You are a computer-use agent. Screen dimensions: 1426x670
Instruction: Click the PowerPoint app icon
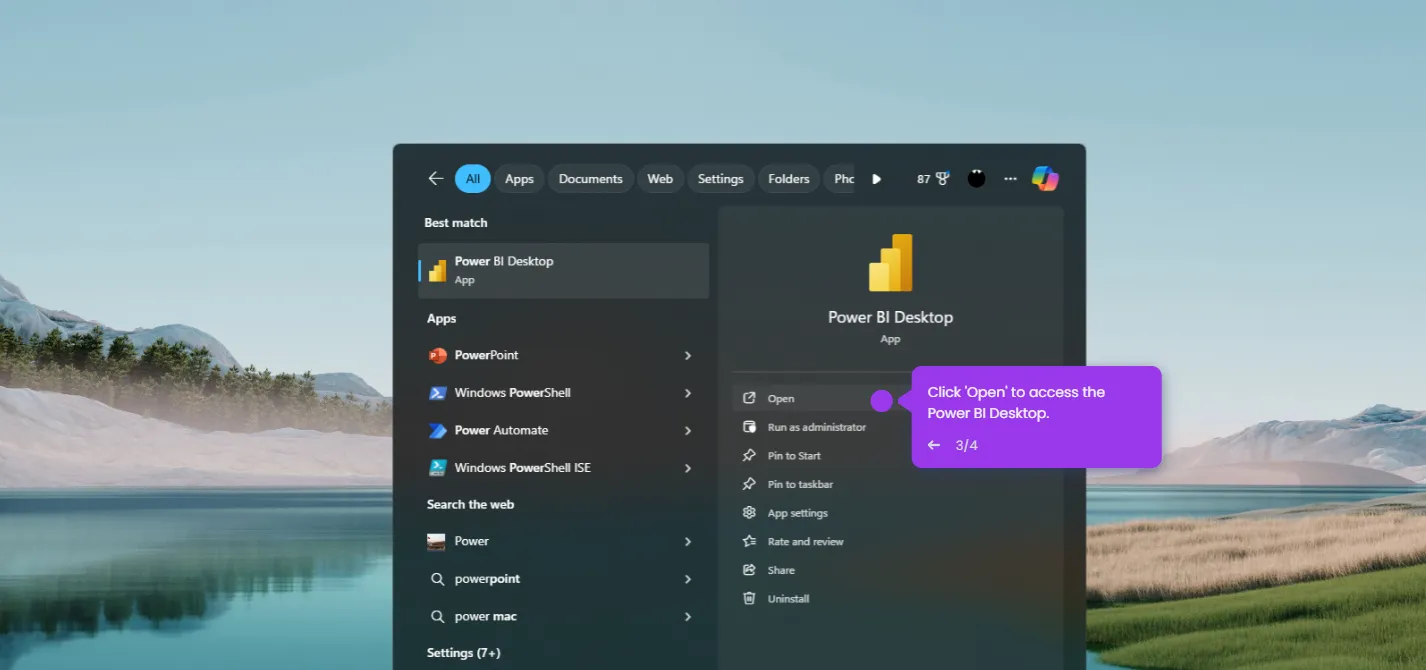click(x=437, y=355)
